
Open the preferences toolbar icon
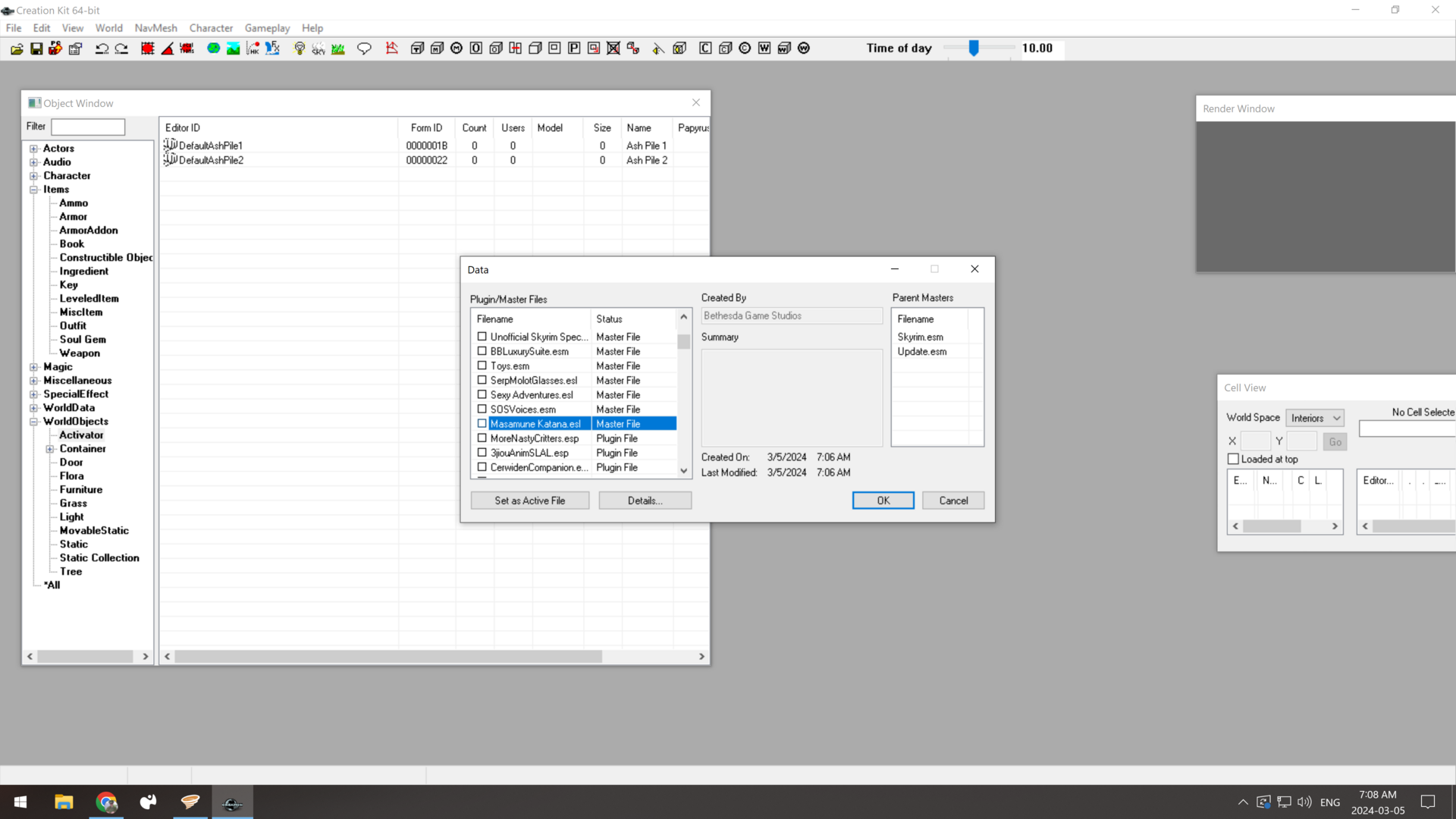coord(75,49)
